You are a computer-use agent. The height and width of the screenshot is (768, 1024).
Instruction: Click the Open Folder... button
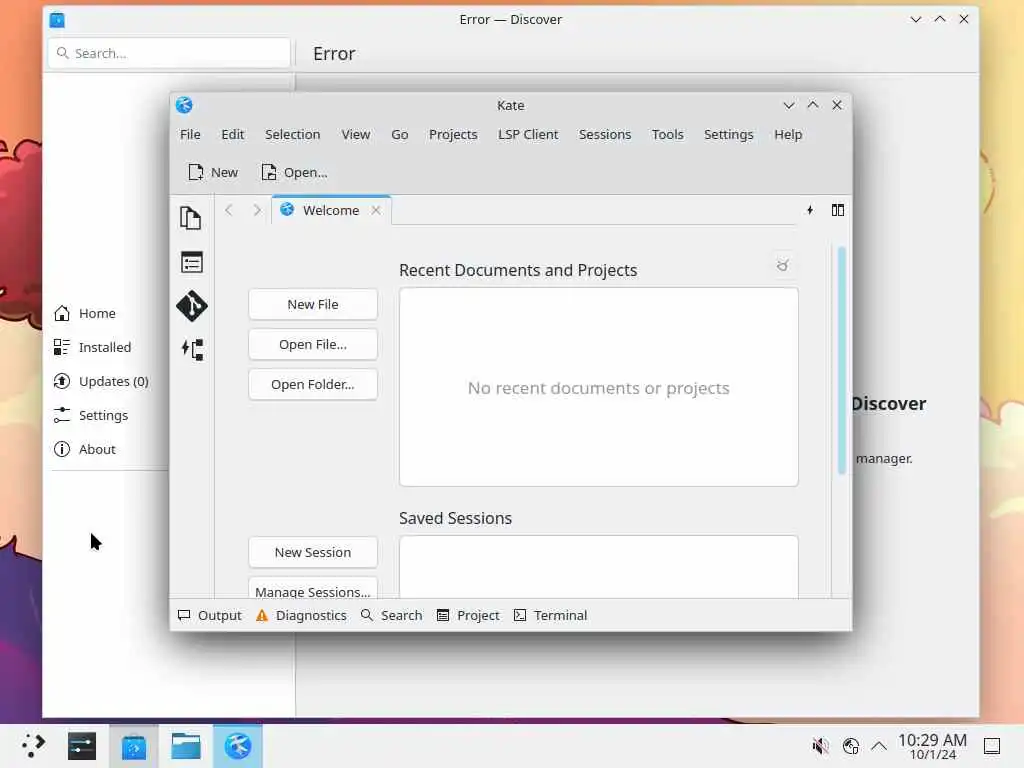coord(313,385)
